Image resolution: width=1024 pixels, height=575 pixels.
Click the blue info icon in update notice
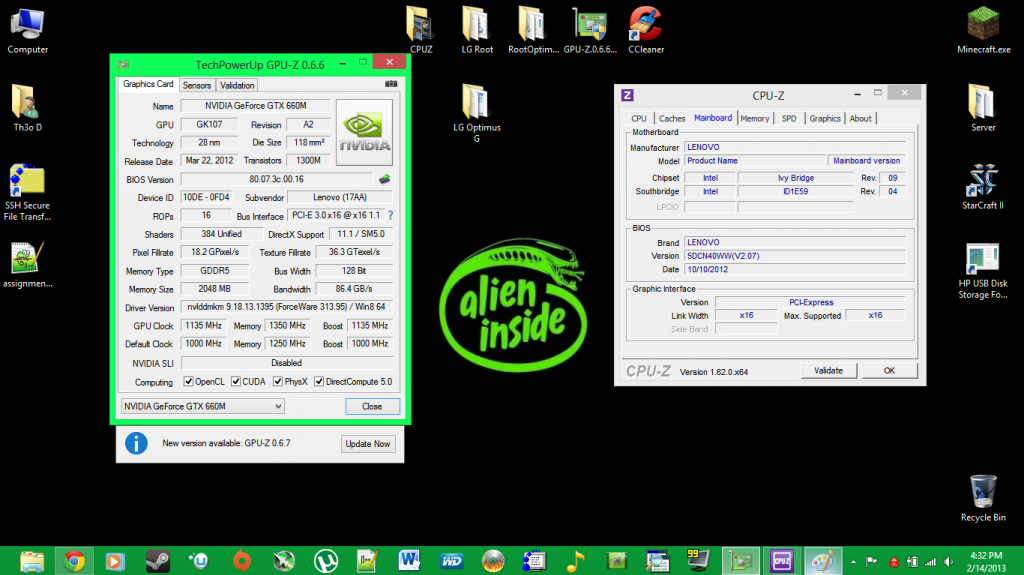point(136,443)
